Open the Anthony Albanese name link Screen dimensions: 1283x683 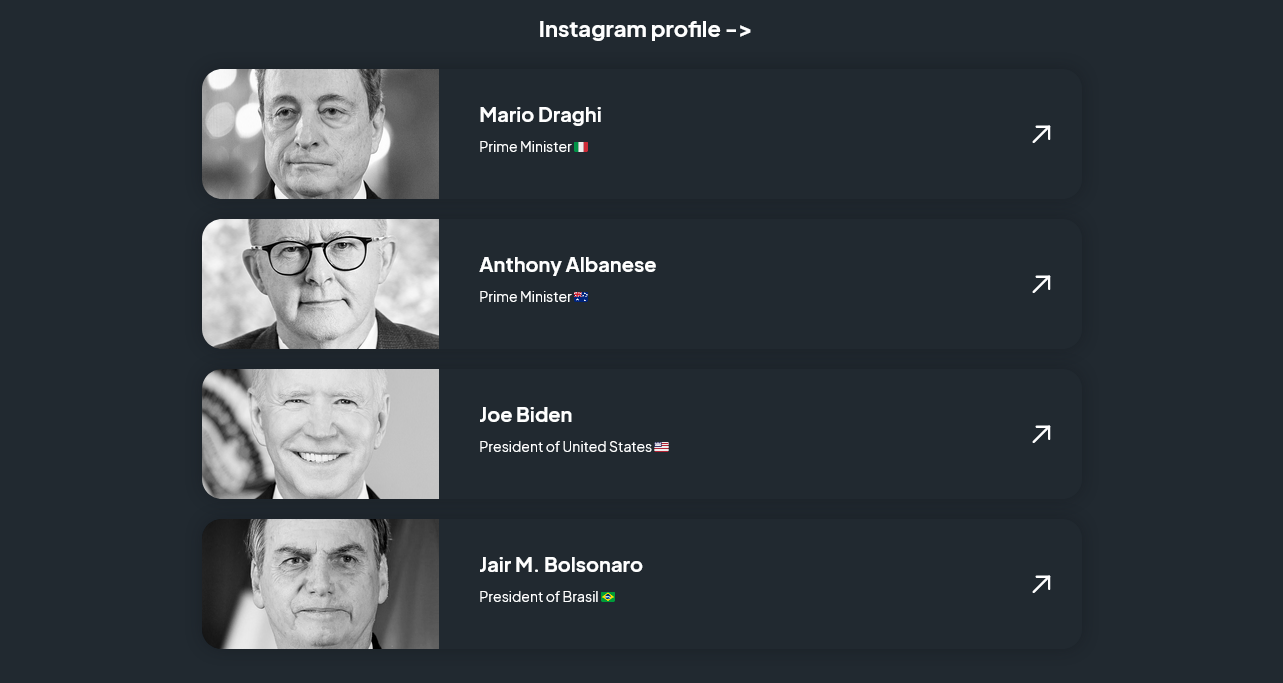coord(567,265)
